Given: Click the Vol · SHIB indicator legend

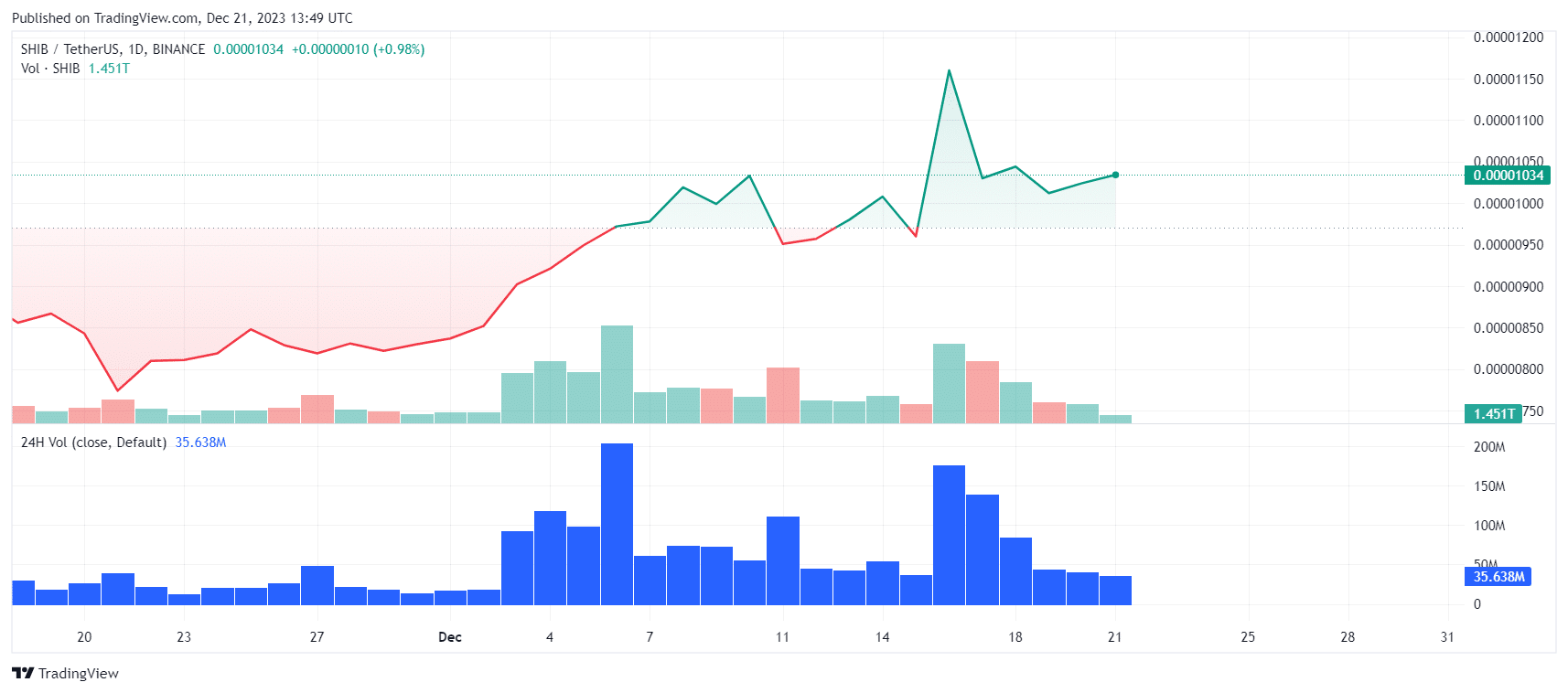Looking at the screenshot, I should pos(50,69).
